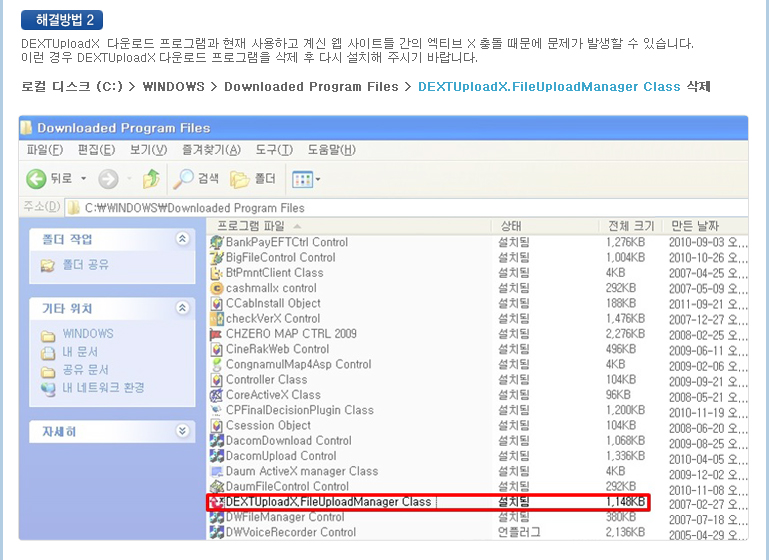The image size is (769, 560).
Task: Click BtPmntClient Class file icon
Action: pos(216,273)
